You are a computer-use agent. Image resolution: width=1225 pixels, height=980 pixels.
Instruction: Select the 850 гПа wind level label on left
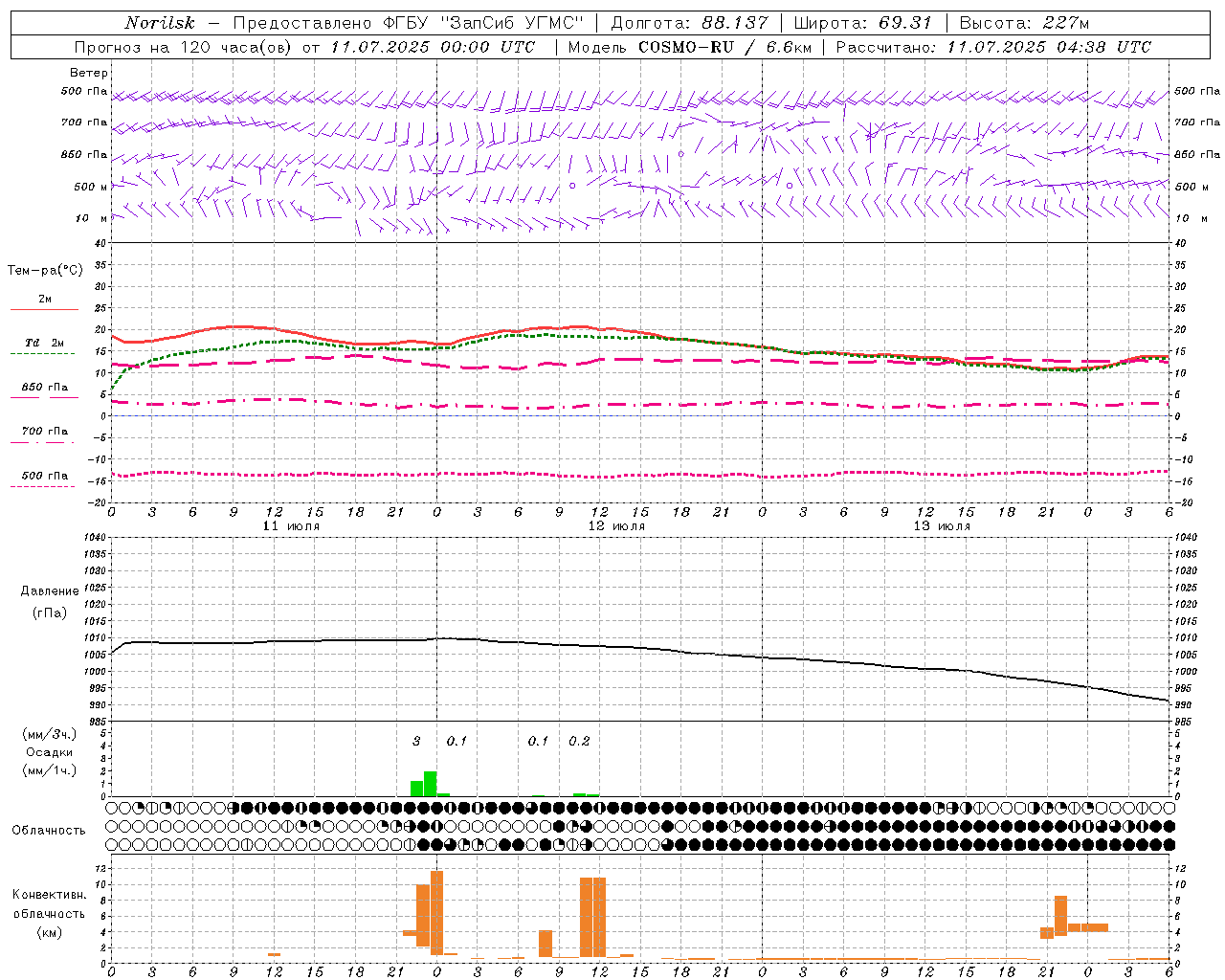pos(84,154)
